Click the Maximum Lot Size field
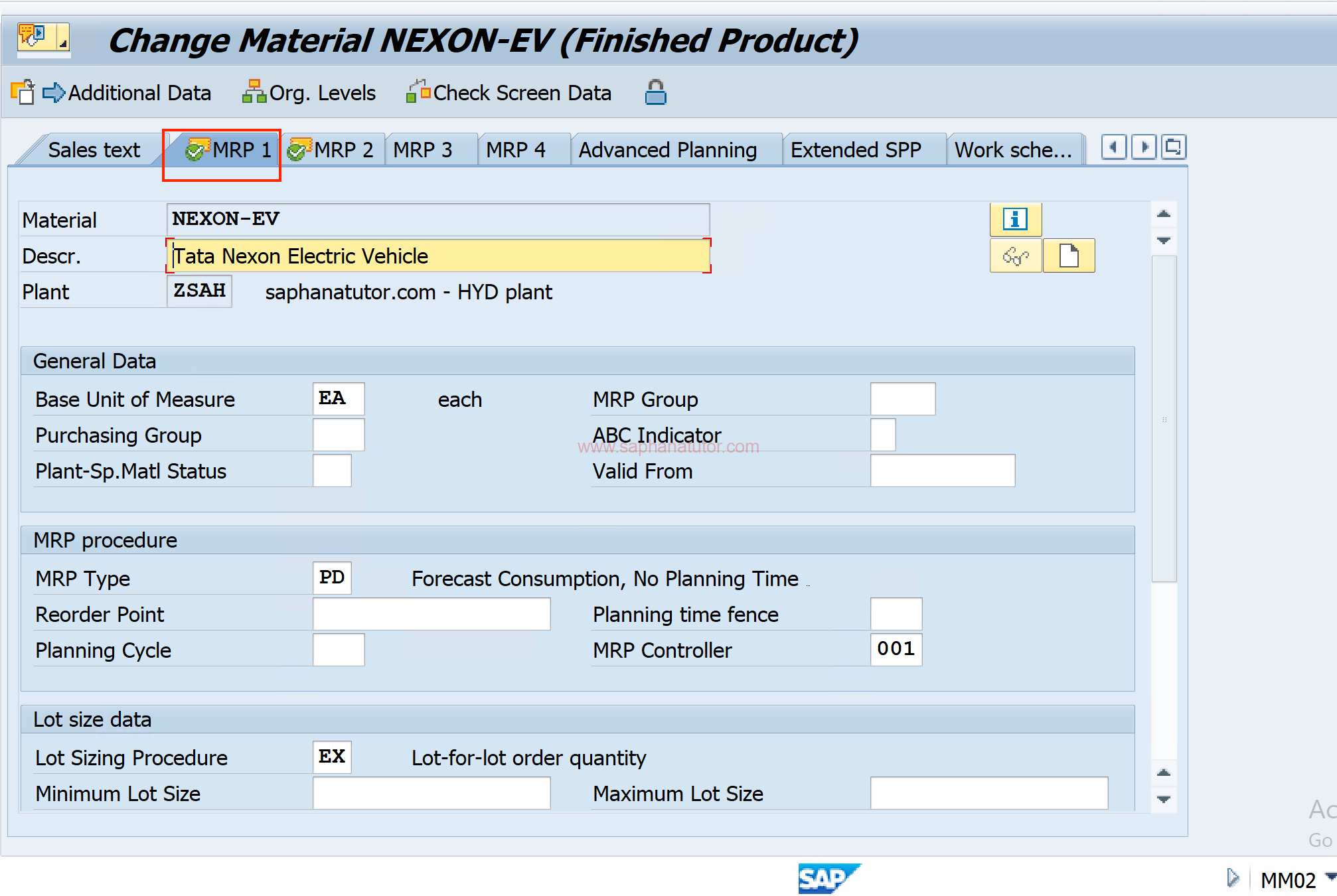The image size is (1337, 896). coord(989,793)
